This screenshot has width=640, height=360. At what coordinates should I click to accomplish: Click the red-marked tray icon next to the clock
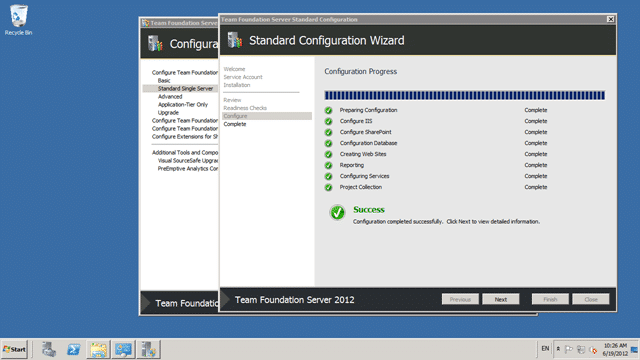tap(593, 350)
